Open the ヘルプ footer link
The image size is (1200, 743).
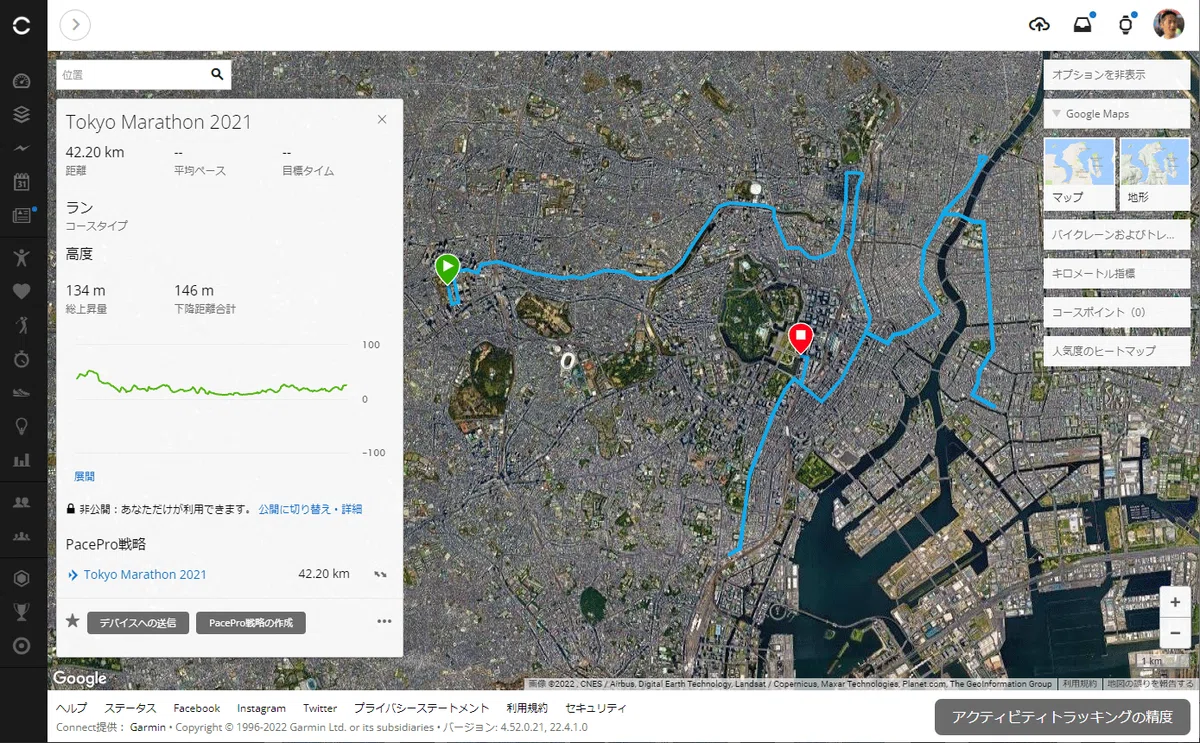point(71,708)
